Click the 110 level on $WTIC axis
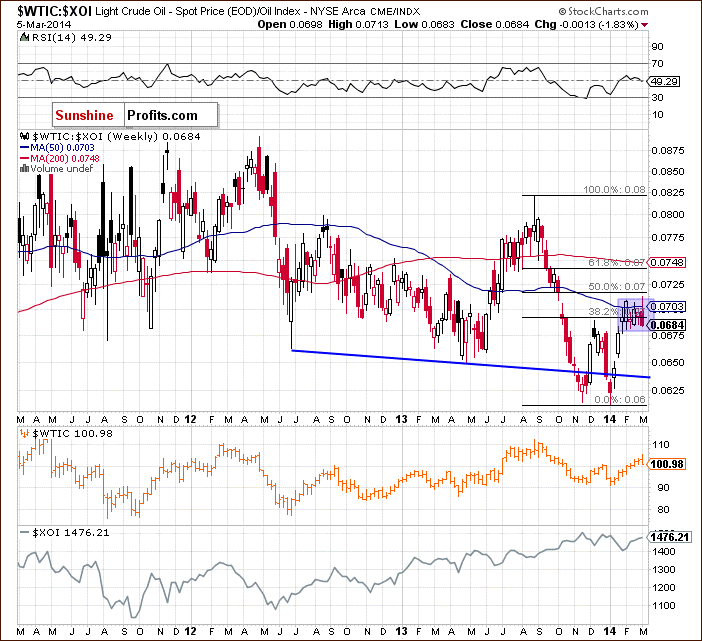Screen dimensions: 702x641 [x=661, y=444]
